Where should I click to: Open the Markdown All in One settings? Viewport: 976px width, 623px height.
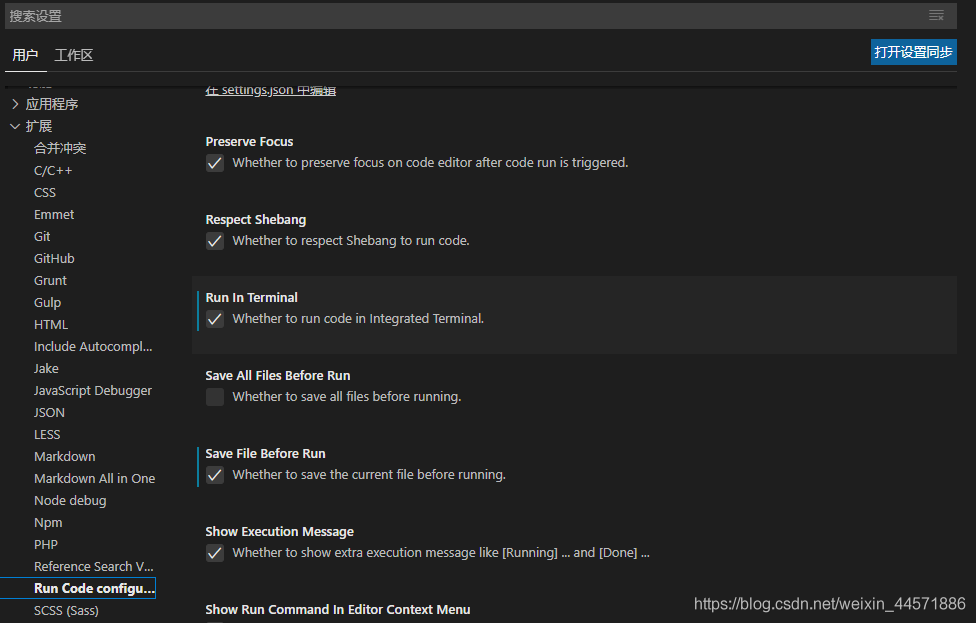[94, 478]
